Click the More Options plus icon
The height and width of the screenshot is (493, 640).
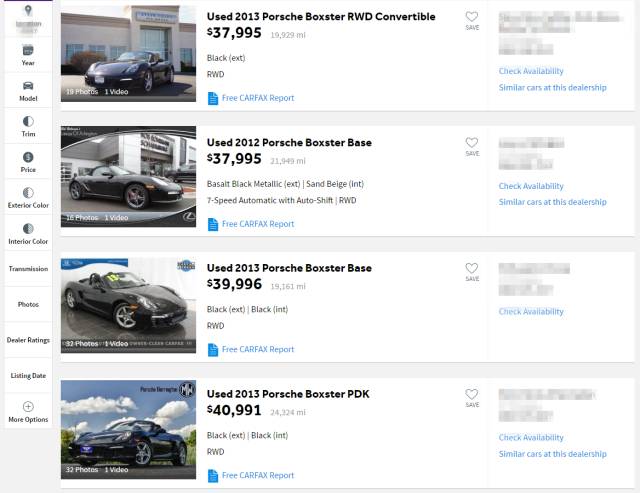point(28,406)
